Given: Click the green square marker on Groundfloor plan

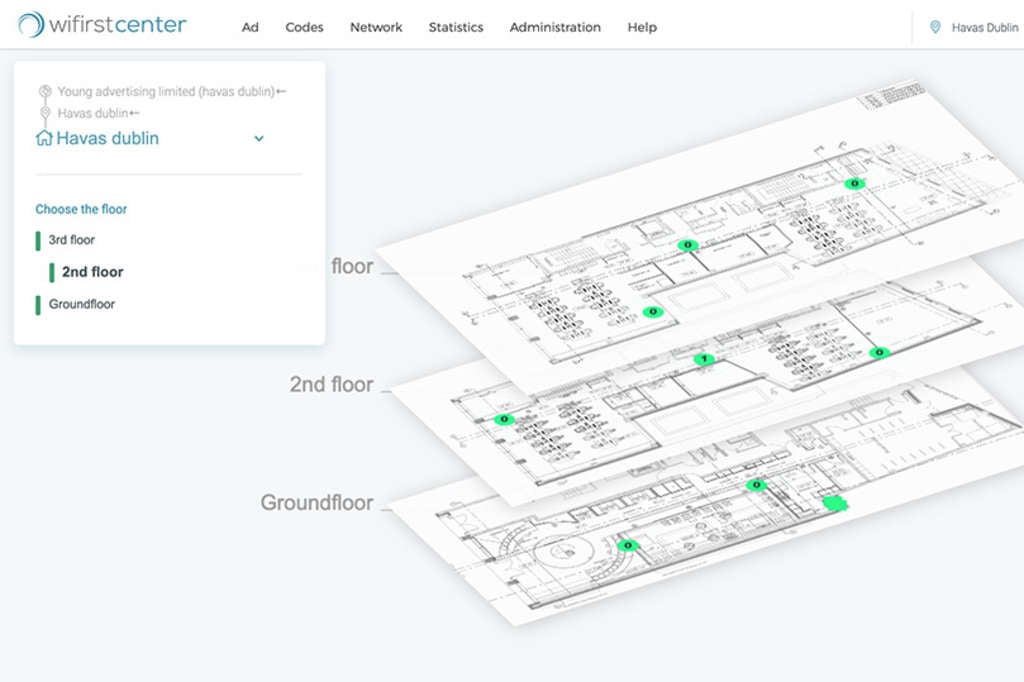Looking at the screenshot, I should 833,504.
